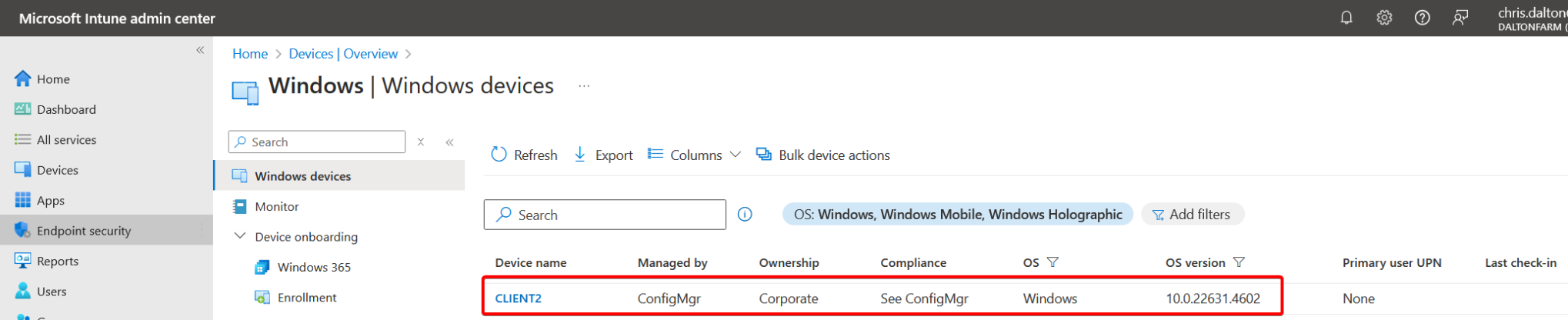1568x320 pixels.
Task: Click the info icon beside search
Action: (745, 215)
